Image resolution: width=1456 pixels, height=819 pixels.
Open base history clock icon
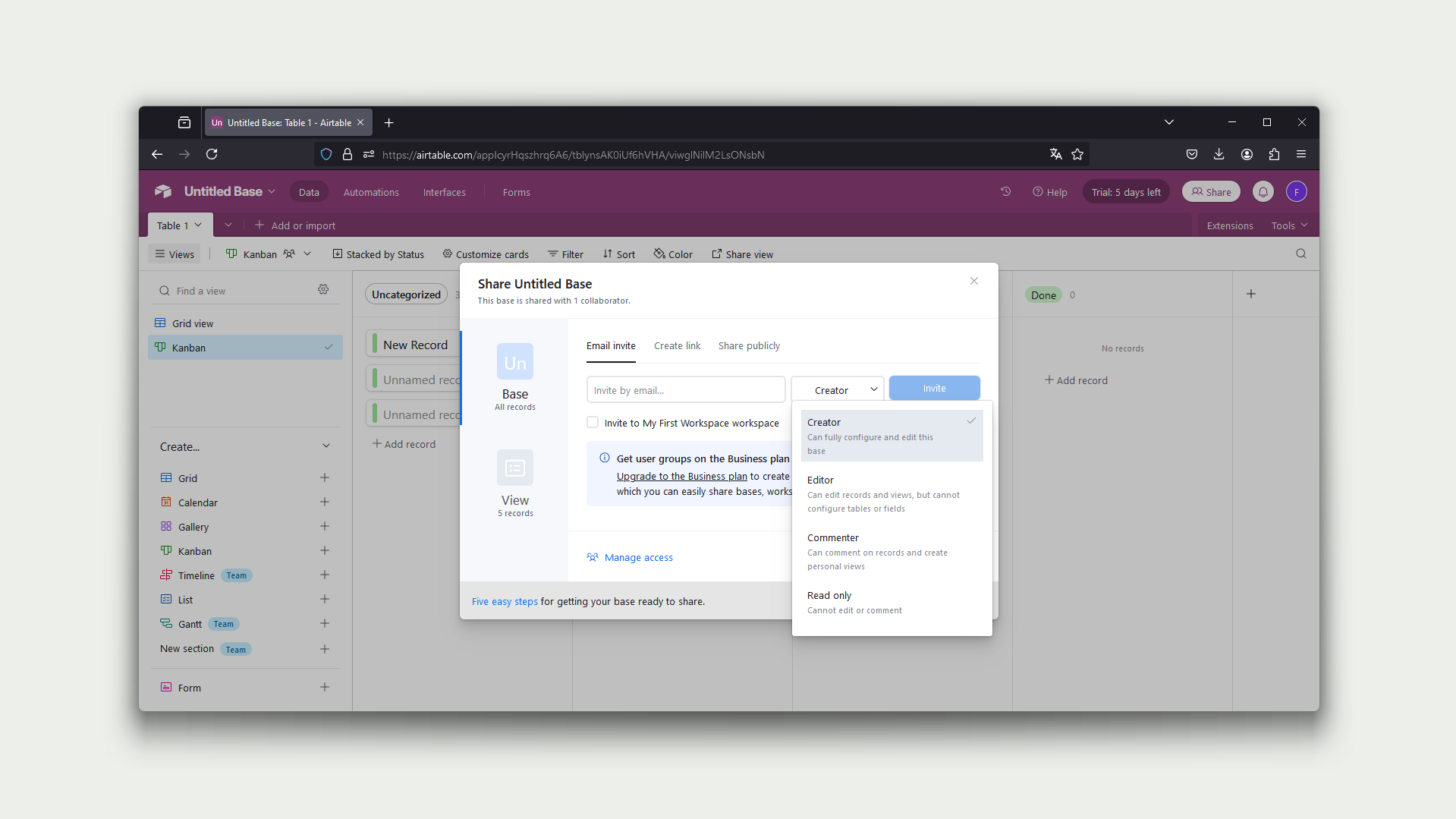click(x=1006, y=192)
